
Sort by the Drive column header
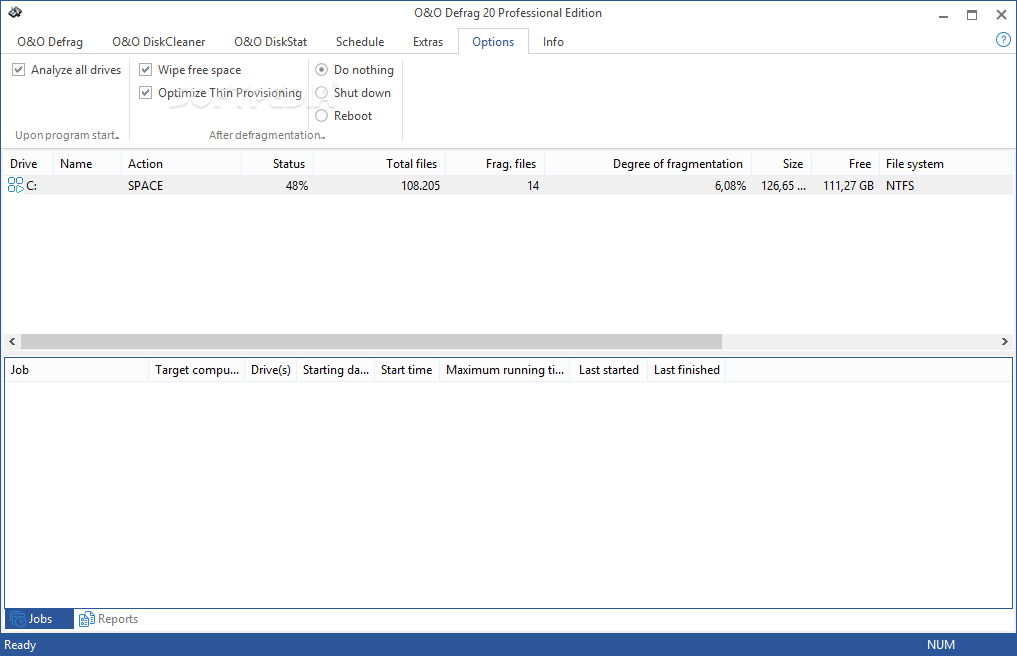(28, 164)
